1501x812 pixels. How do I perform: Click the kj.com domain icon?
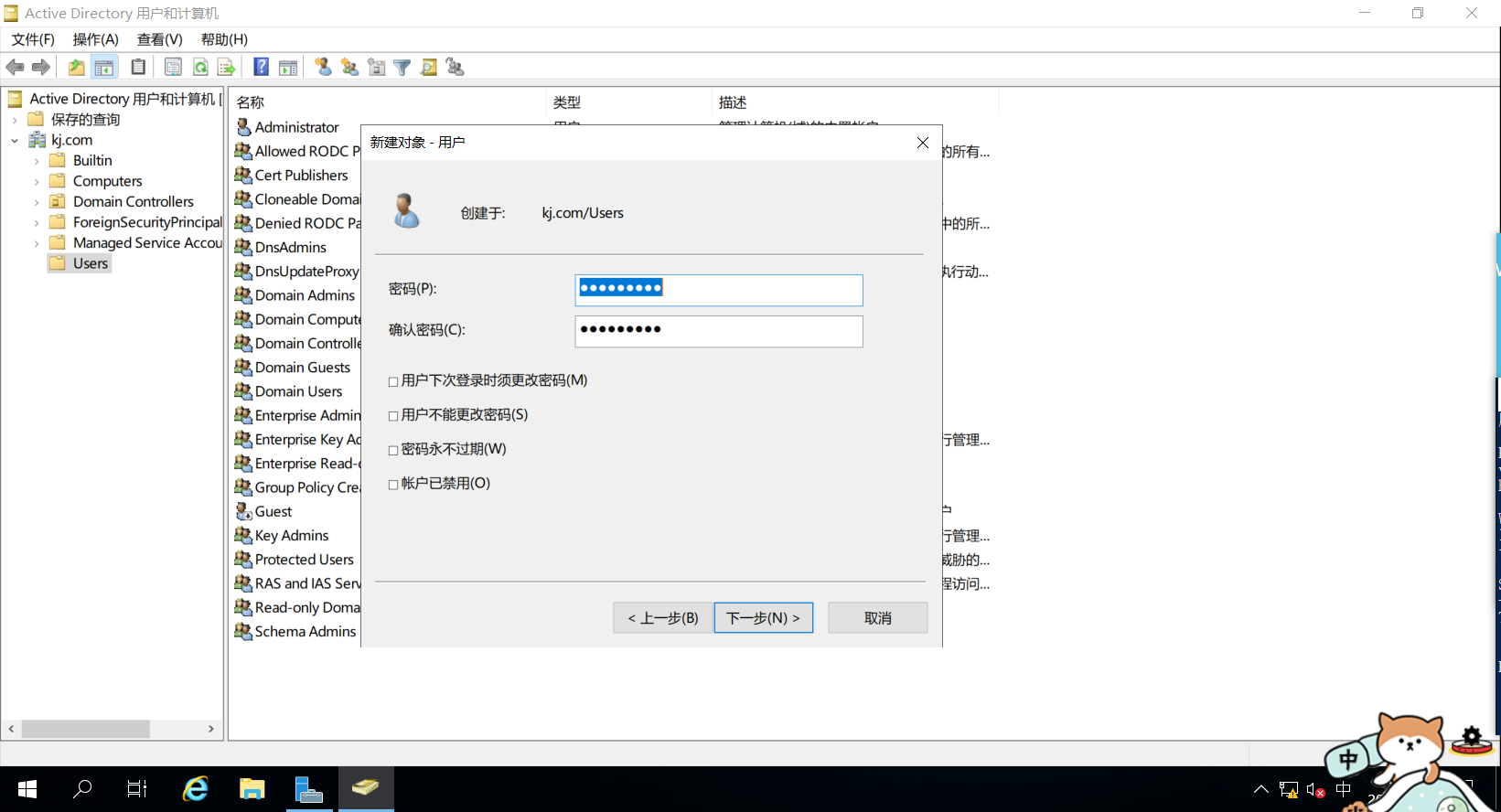(38, 140)
